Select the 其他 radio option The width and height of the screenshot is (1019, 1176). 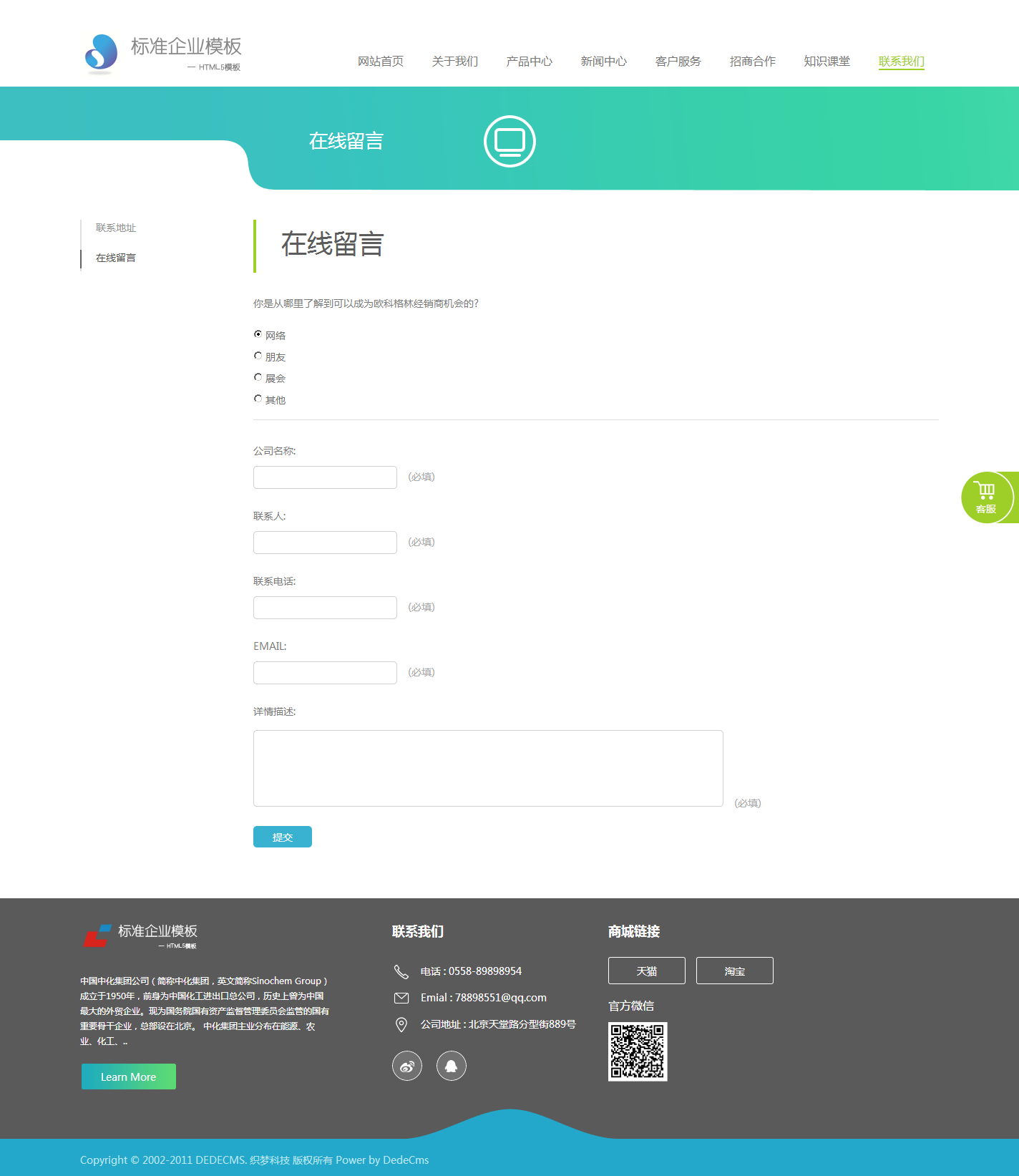tap(258, 399)
